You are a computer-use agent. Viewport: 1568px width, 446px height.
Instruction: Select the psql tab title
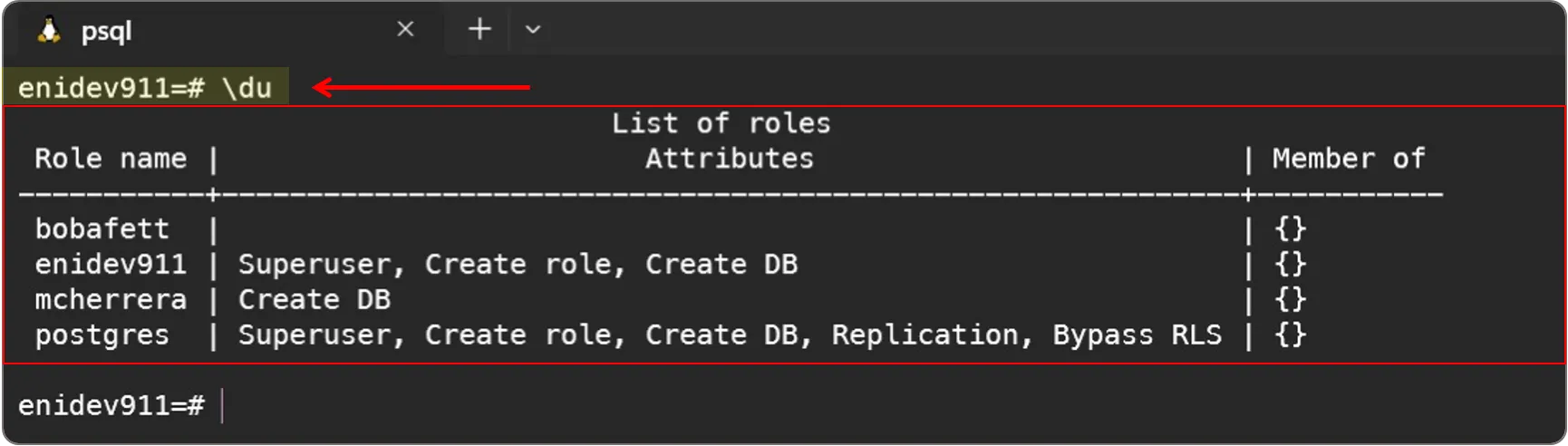[x=106, y=31]
